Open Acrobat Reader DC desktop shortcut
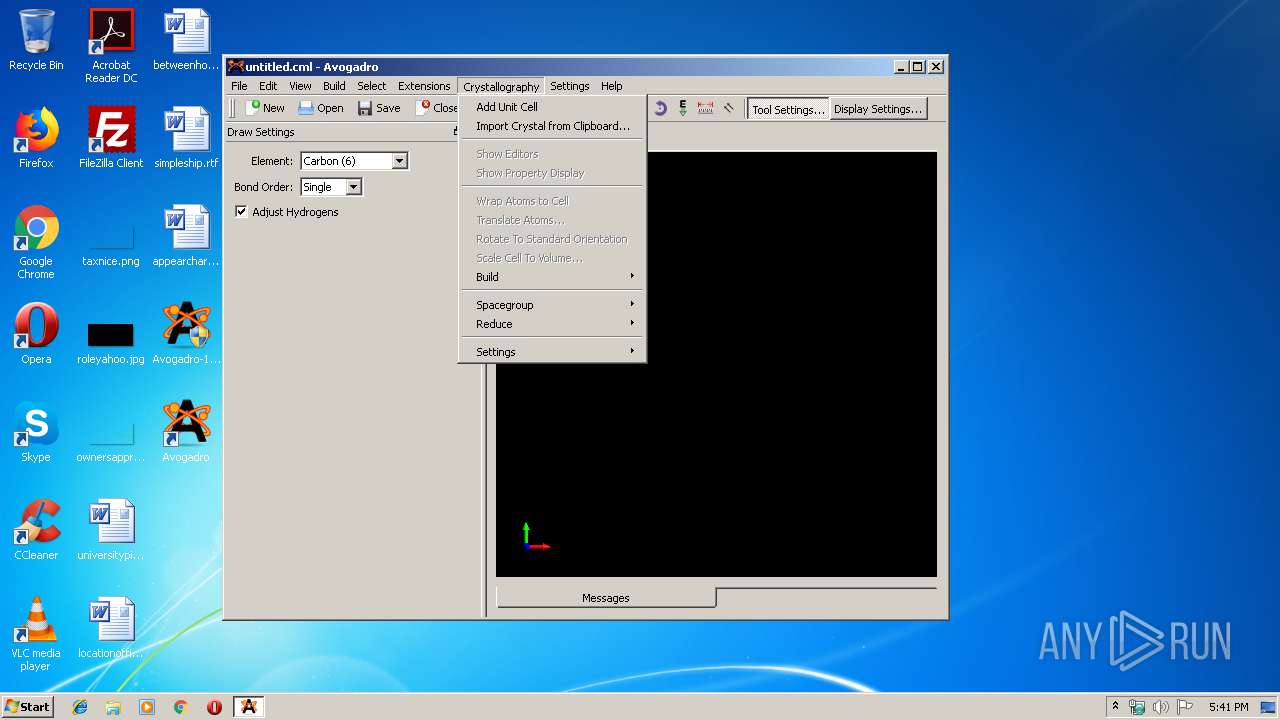The width and height of the screenshot is (1280, 720). tap(111, 46)
